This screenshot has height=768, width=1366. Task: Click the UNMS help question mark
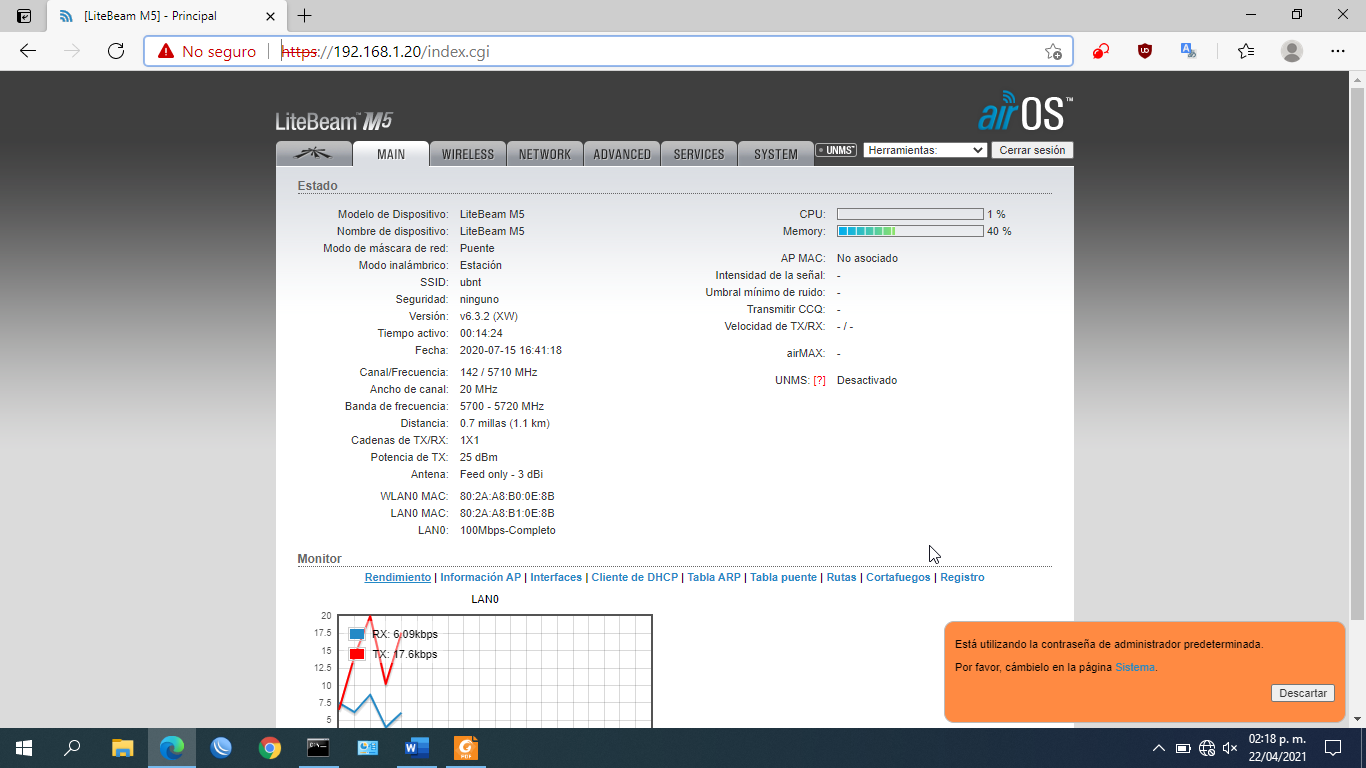click(x=819, y=381)
